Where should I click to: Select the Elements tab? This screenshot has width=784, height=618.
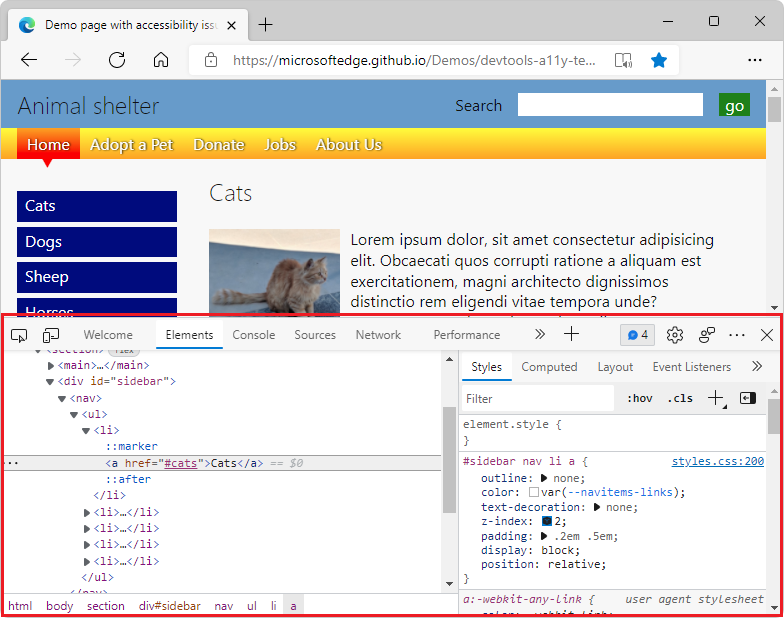point(190,335)
